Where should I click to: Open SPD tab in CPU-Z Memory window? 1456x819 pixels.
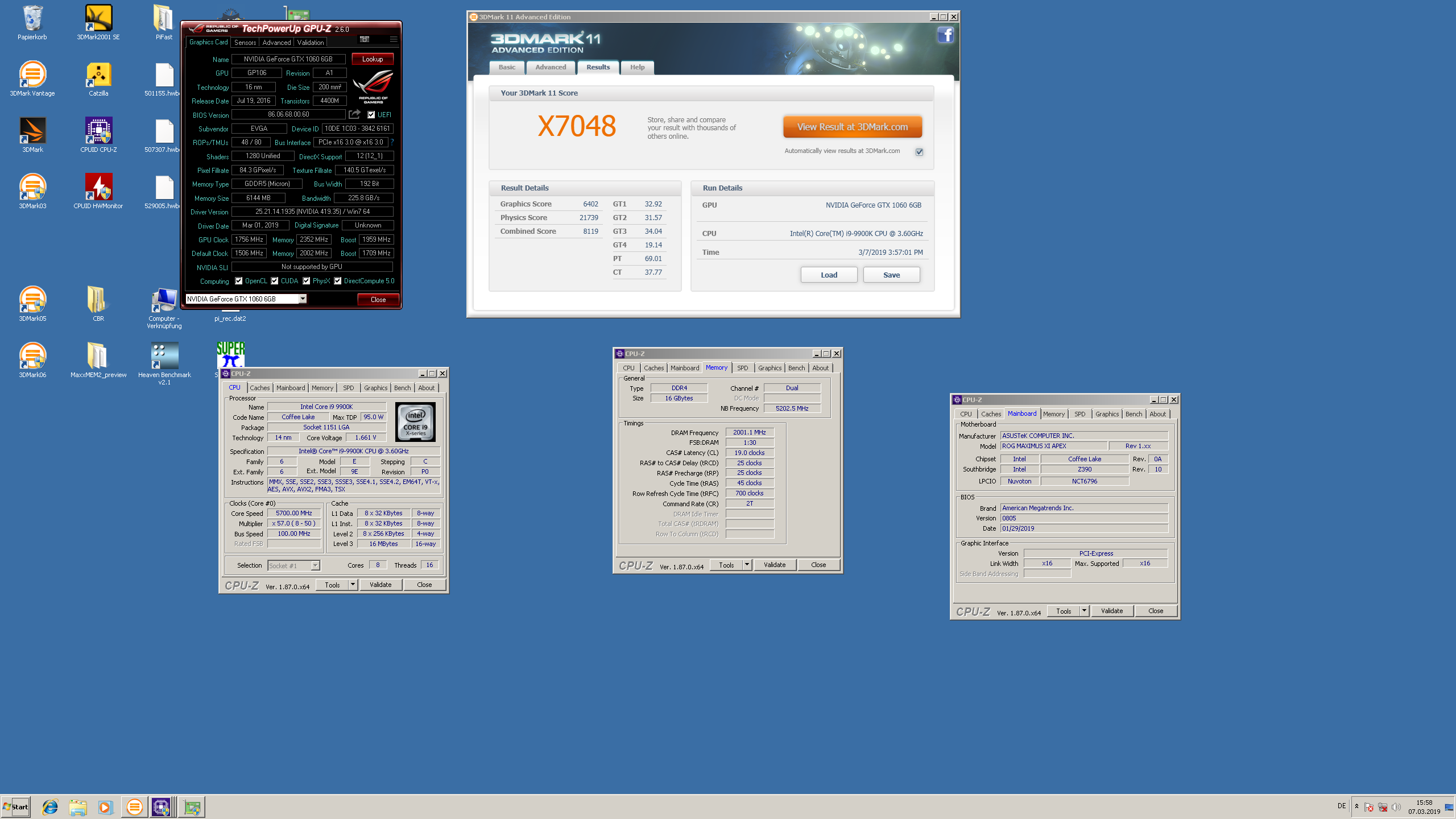point(742,368)
